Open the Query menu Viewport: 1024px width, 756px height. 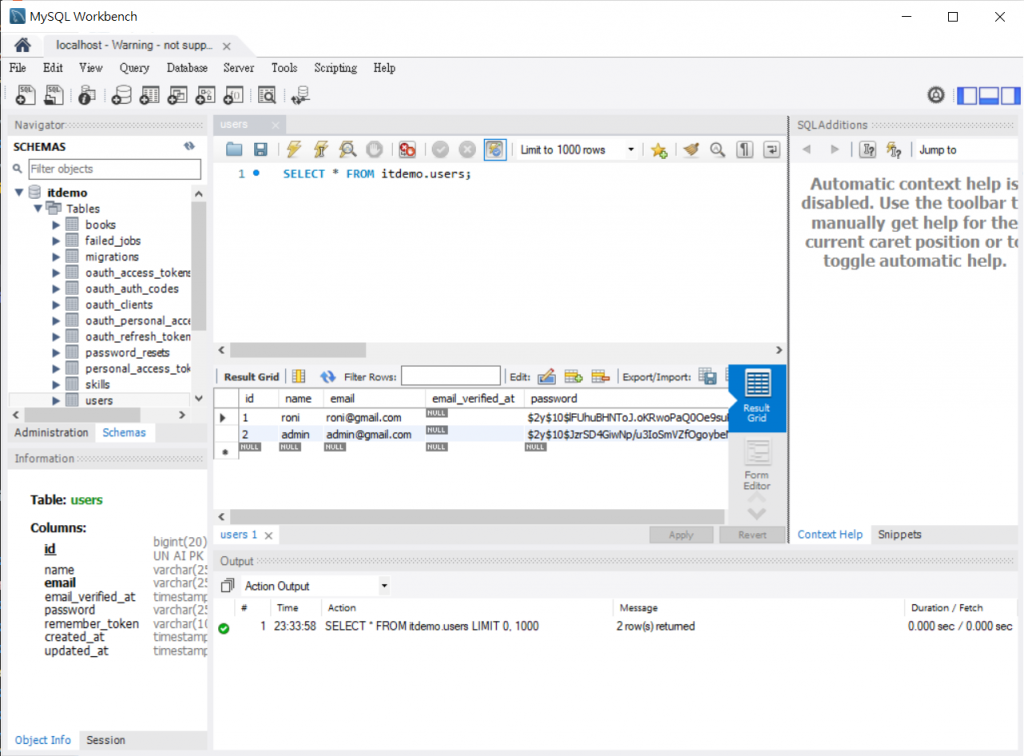pos(135,68)
